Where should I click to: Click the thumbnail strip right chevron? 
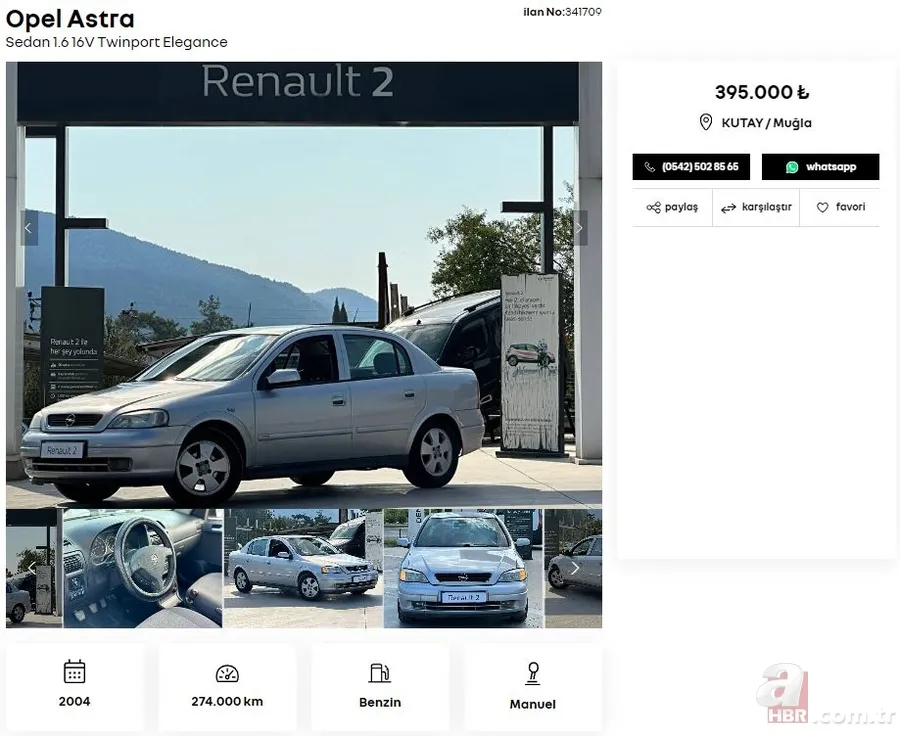coord(574,568)
